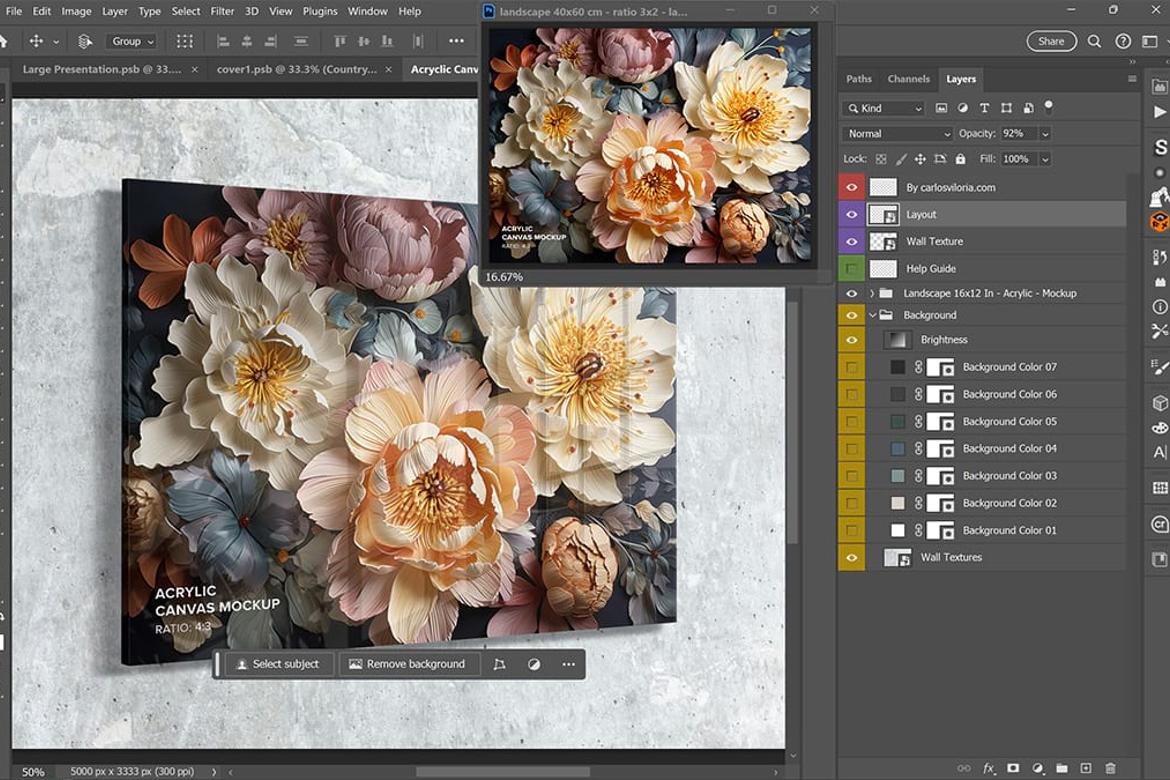Click the create new layer icon

1086,768
